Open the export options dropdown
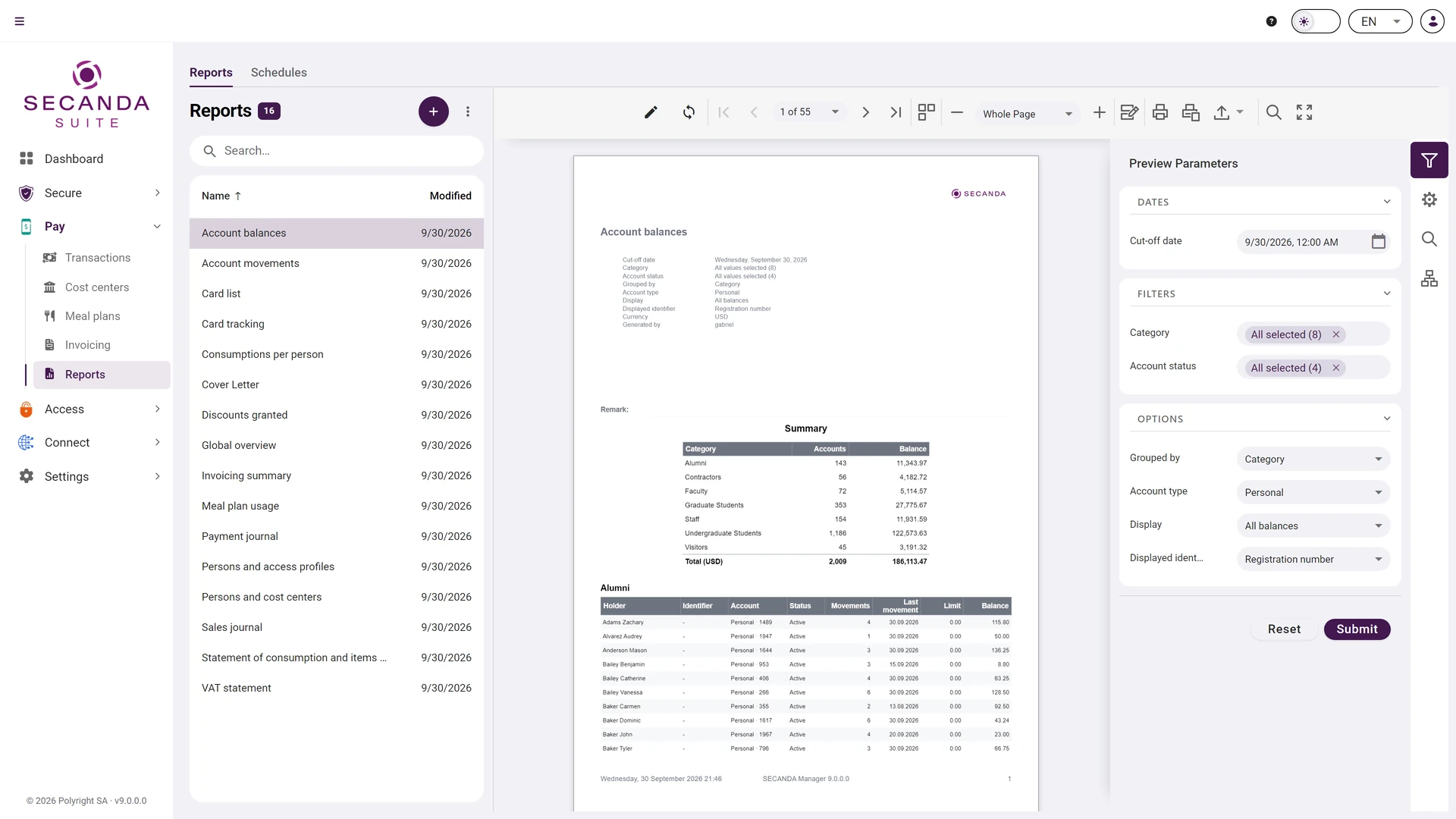Screen dimensions: 1456x819 point(1228,112)
